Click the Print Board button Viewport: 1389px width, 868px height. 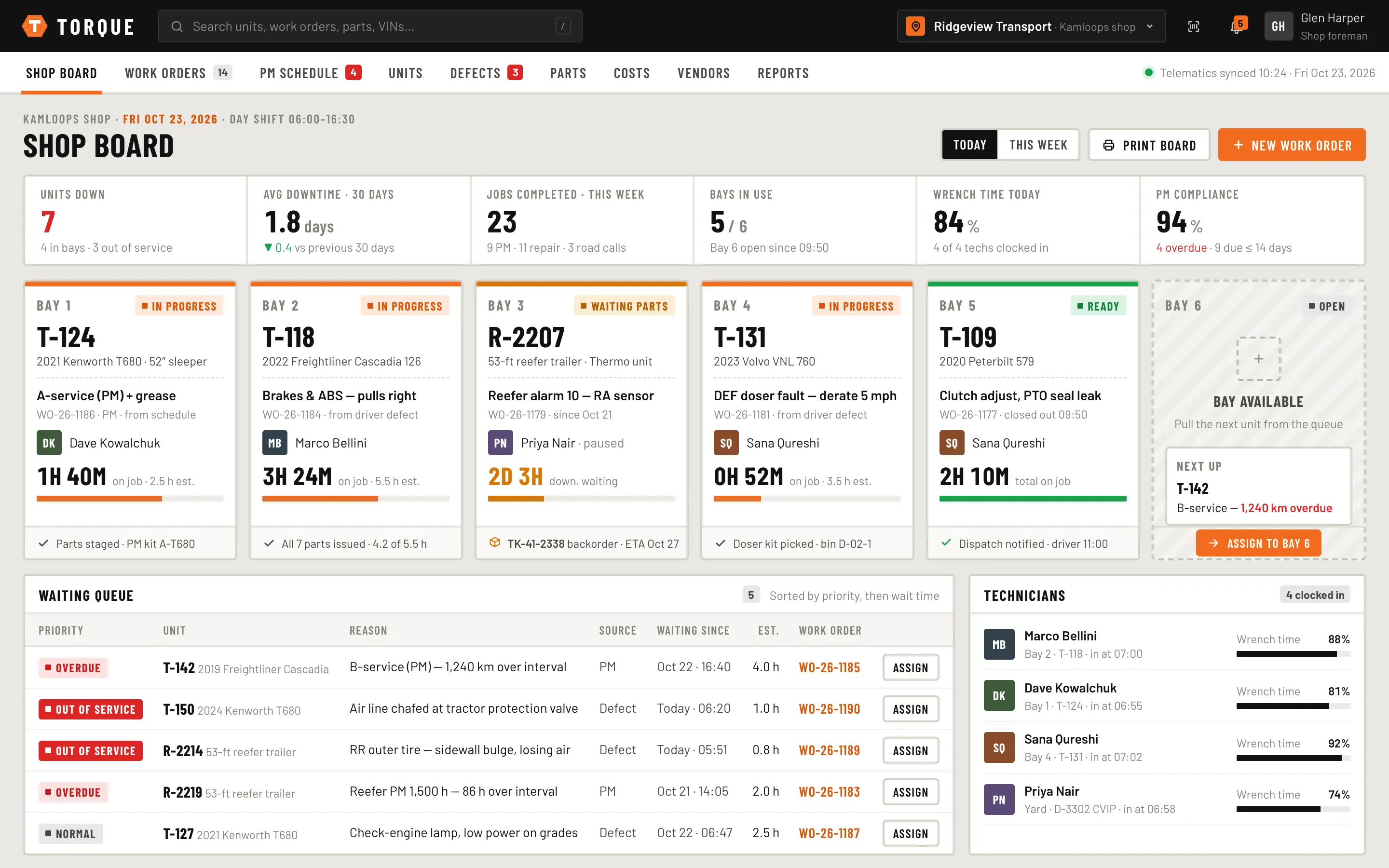1149,145
